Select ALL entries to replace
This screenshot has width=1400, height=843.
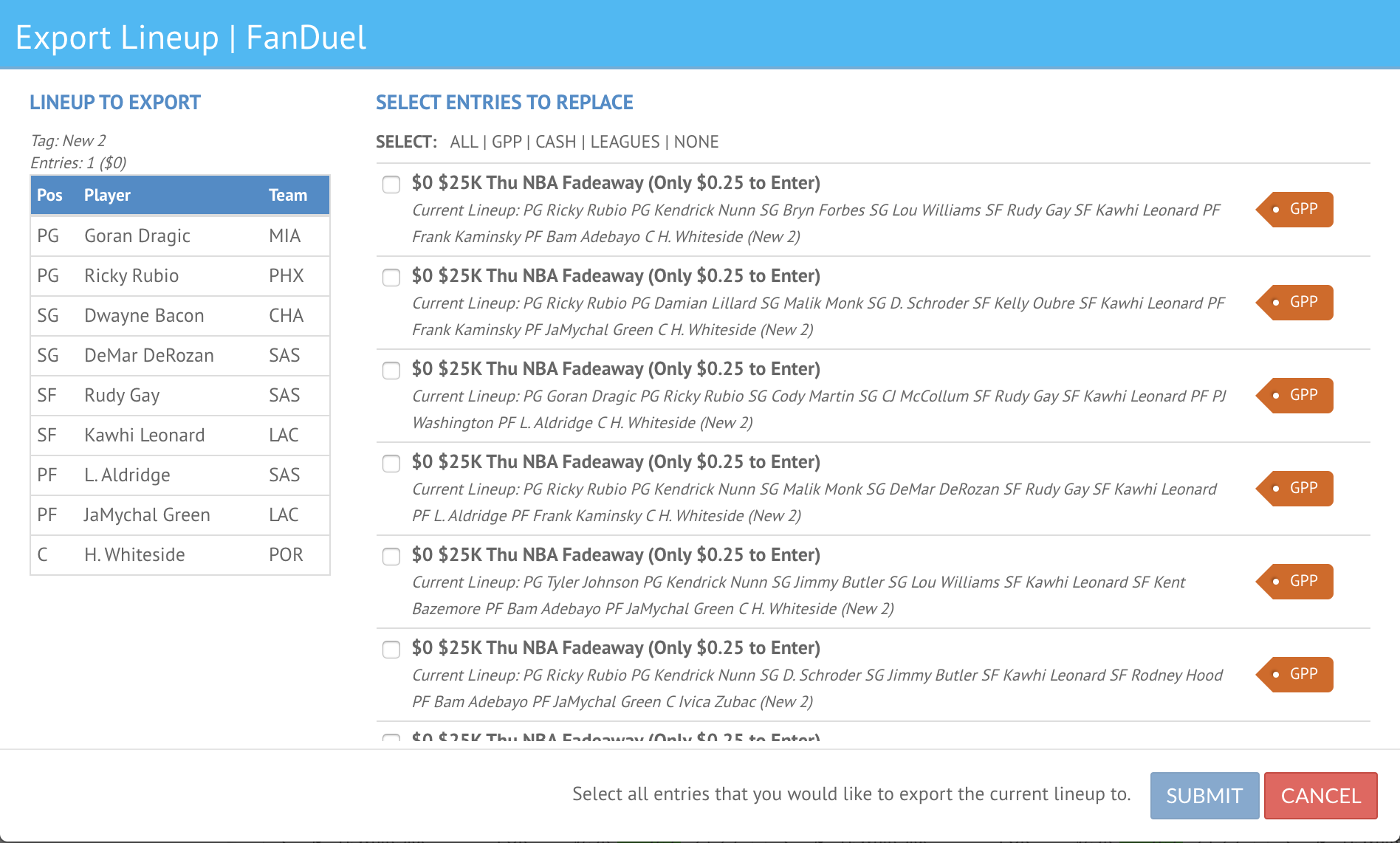coord(463,141)
